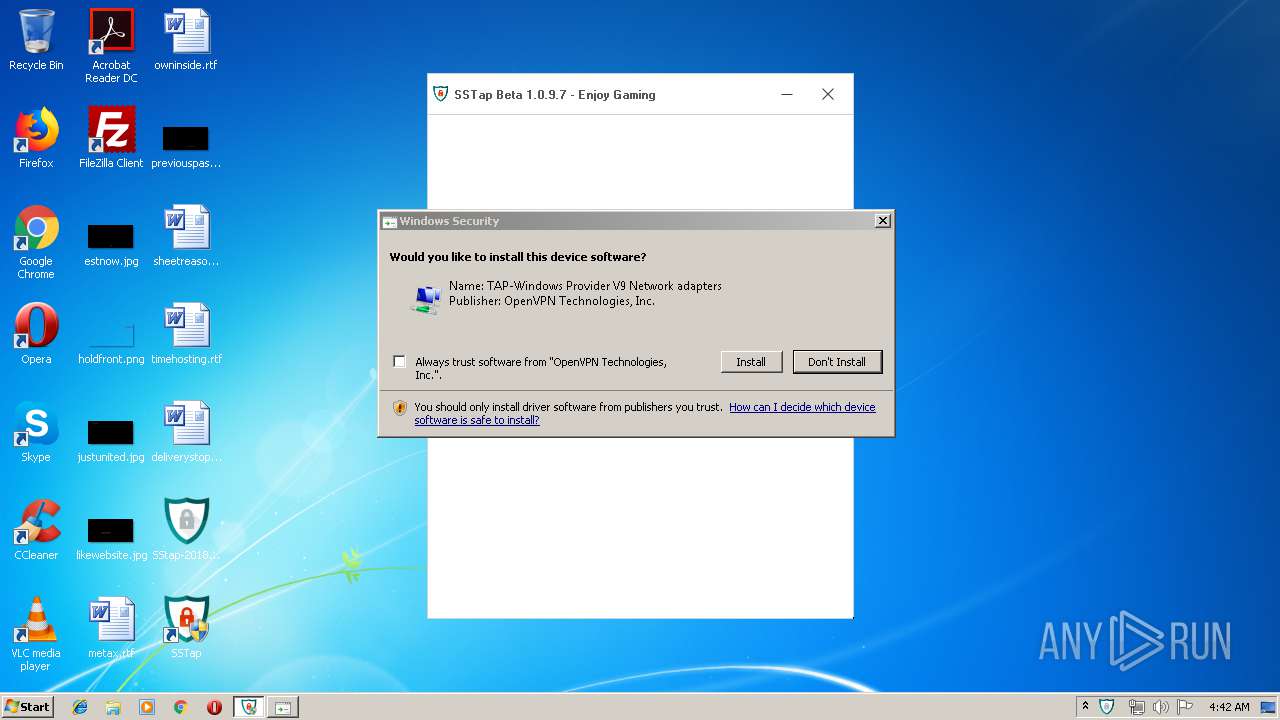Image resolution: width=1280 pixels, height=720 pixels.
Task: Enable Always trust software from OpenVPN Technologies
Action: tap(400, 362)
